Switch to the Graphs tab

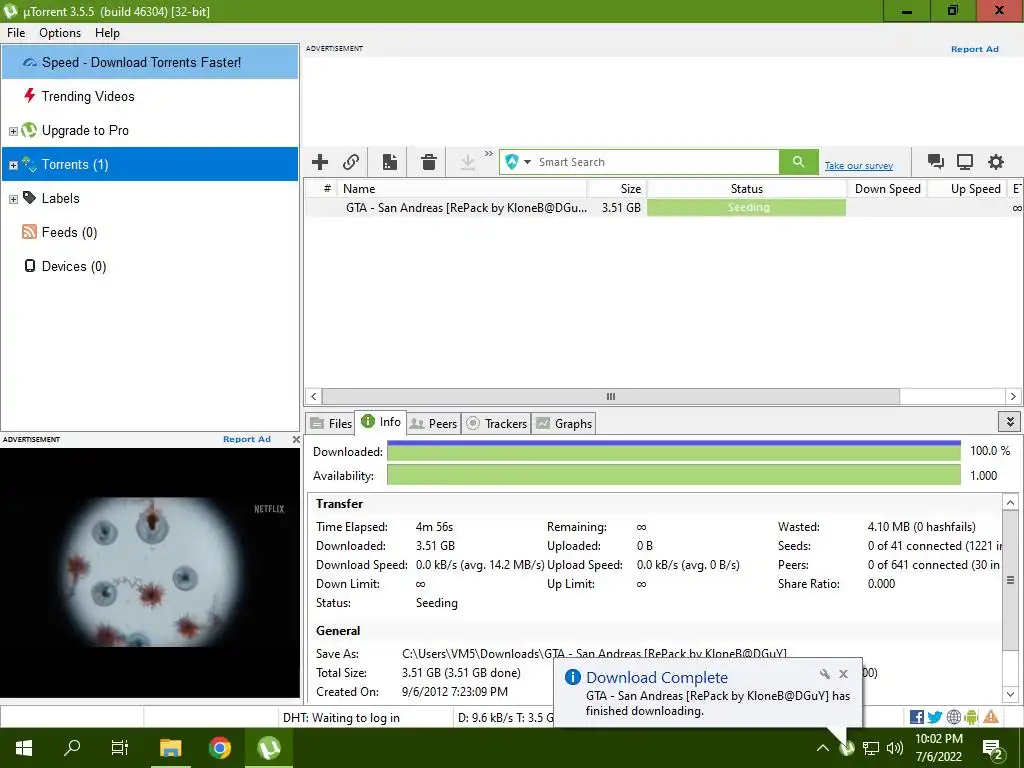(x=564, y=424)
